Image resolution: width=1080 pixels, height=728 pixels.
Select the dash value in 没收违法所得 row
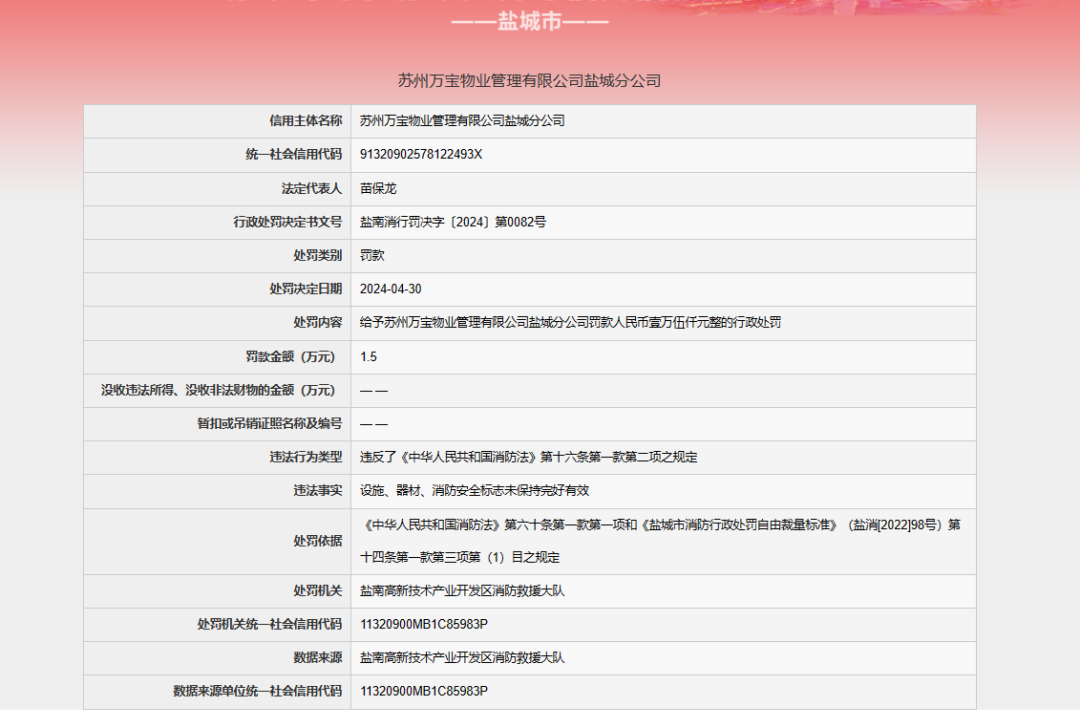pyautogui.click(x=373, y=391)
